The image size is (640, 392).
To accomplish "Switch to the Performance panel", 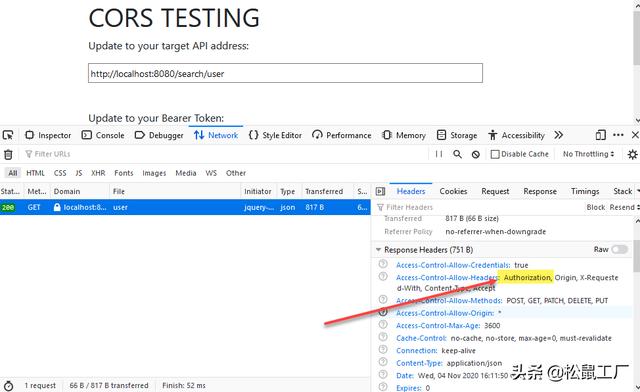I will [342, 135].
